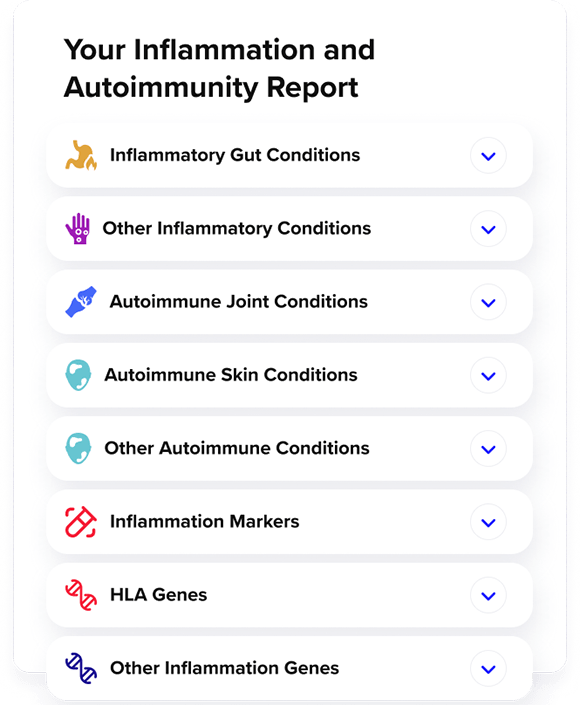Click the red DNA icon for HLA Genes

81,595
